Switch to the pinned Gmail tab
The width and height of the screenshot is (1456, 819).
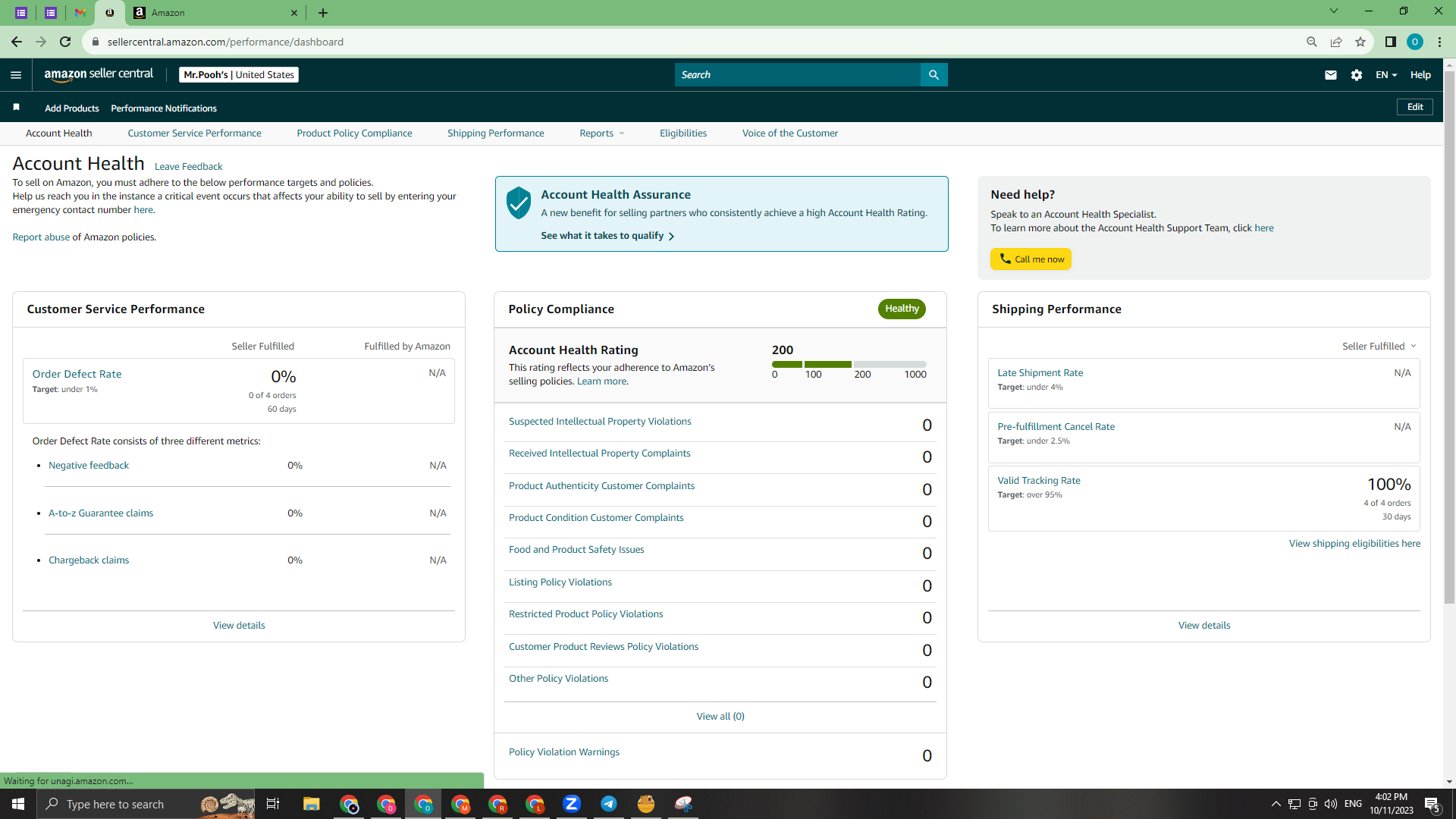(80, 12)
